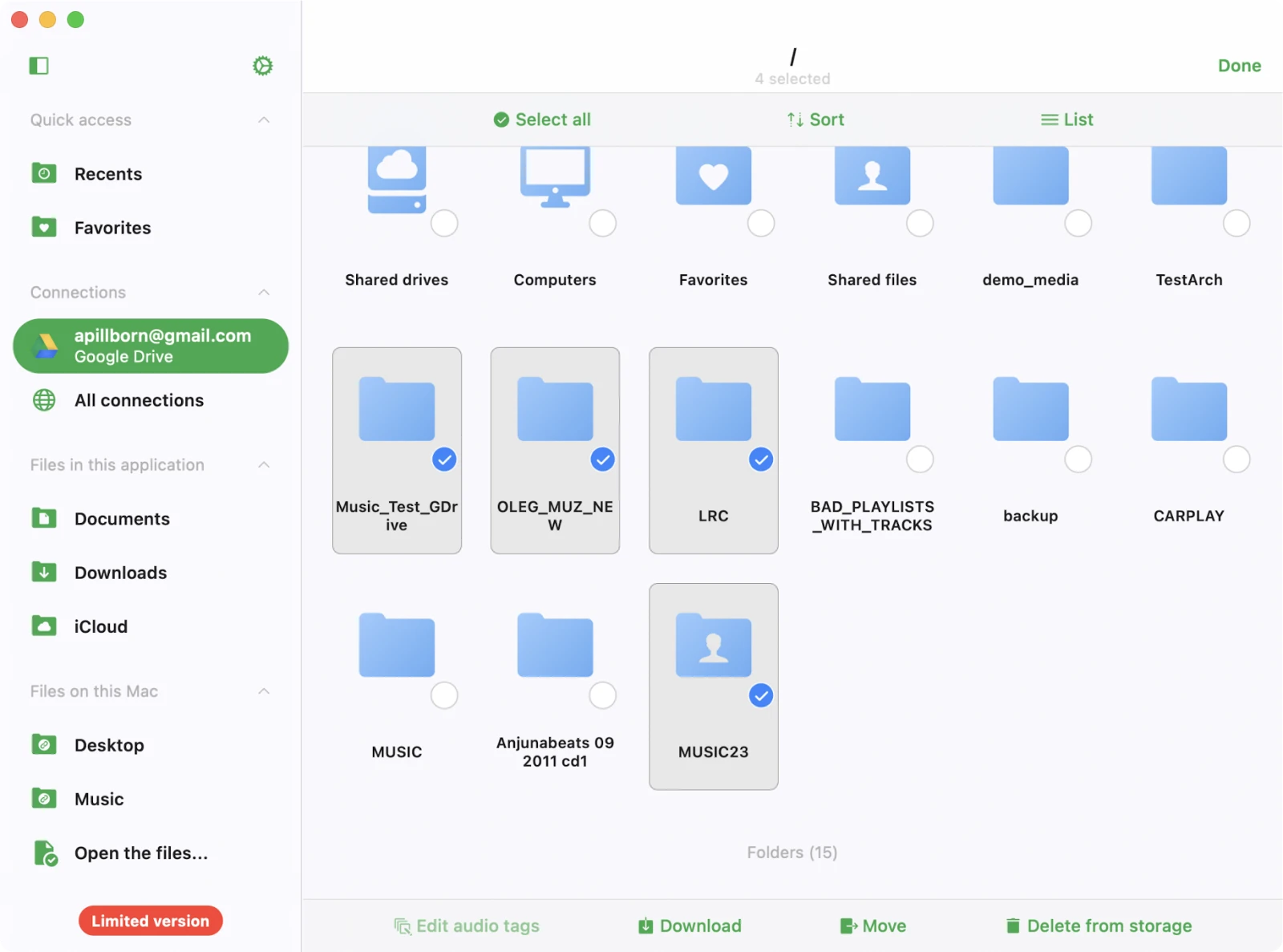Click Delete from storage
This screenshot has height=952, width=1283.
[1099, 926]
